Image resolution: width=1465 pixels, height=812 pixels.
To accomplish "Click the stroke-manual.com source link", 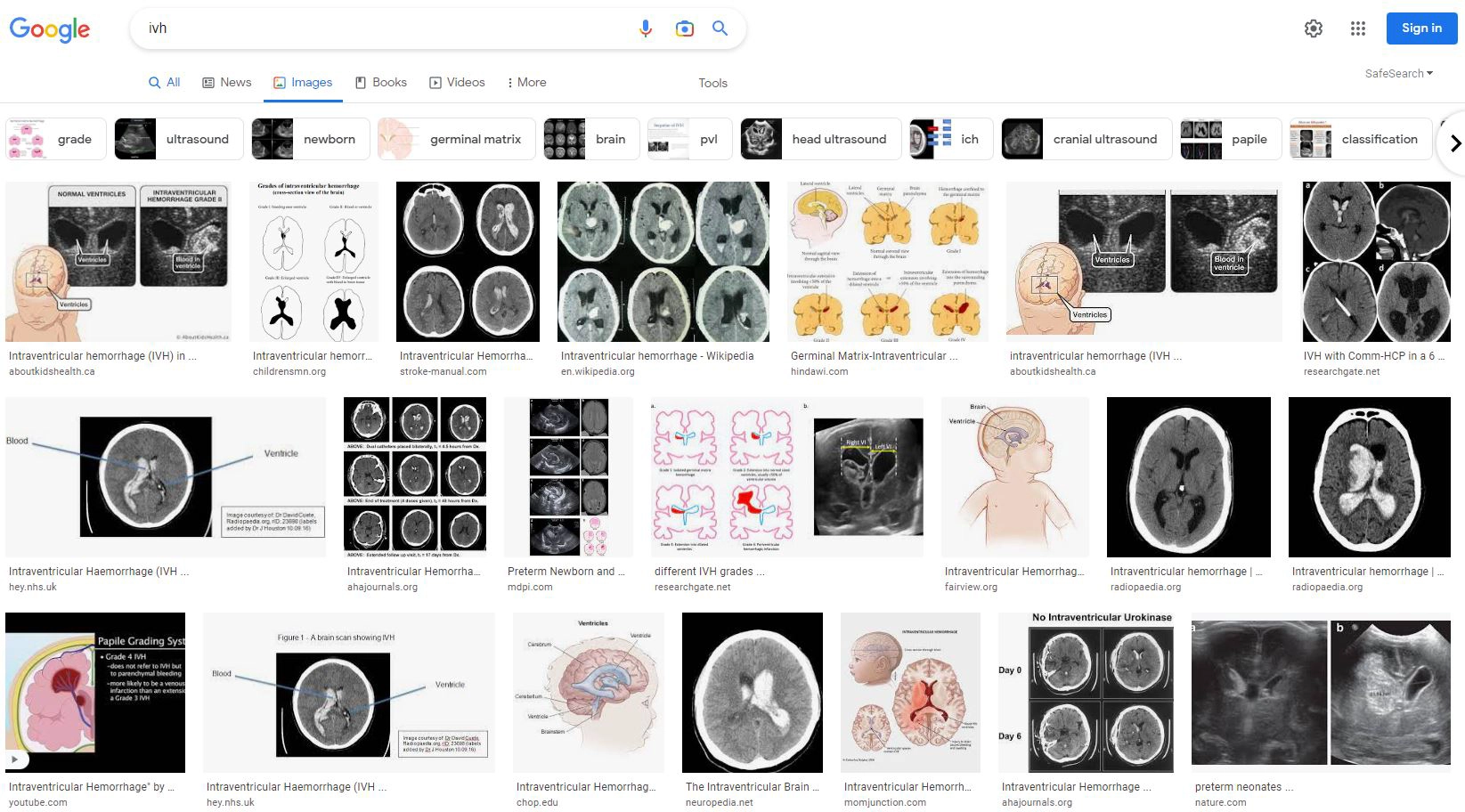I will coord(444,372).
